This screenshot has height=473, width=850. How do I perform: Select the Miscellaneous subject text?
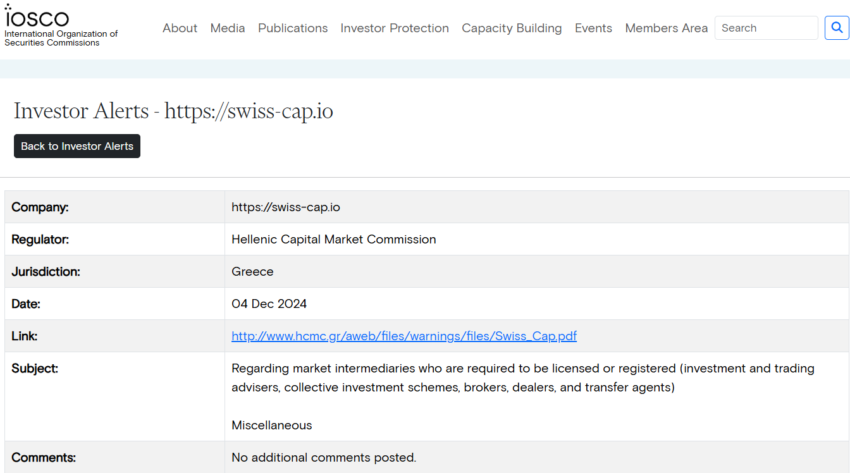pos(272,425)
